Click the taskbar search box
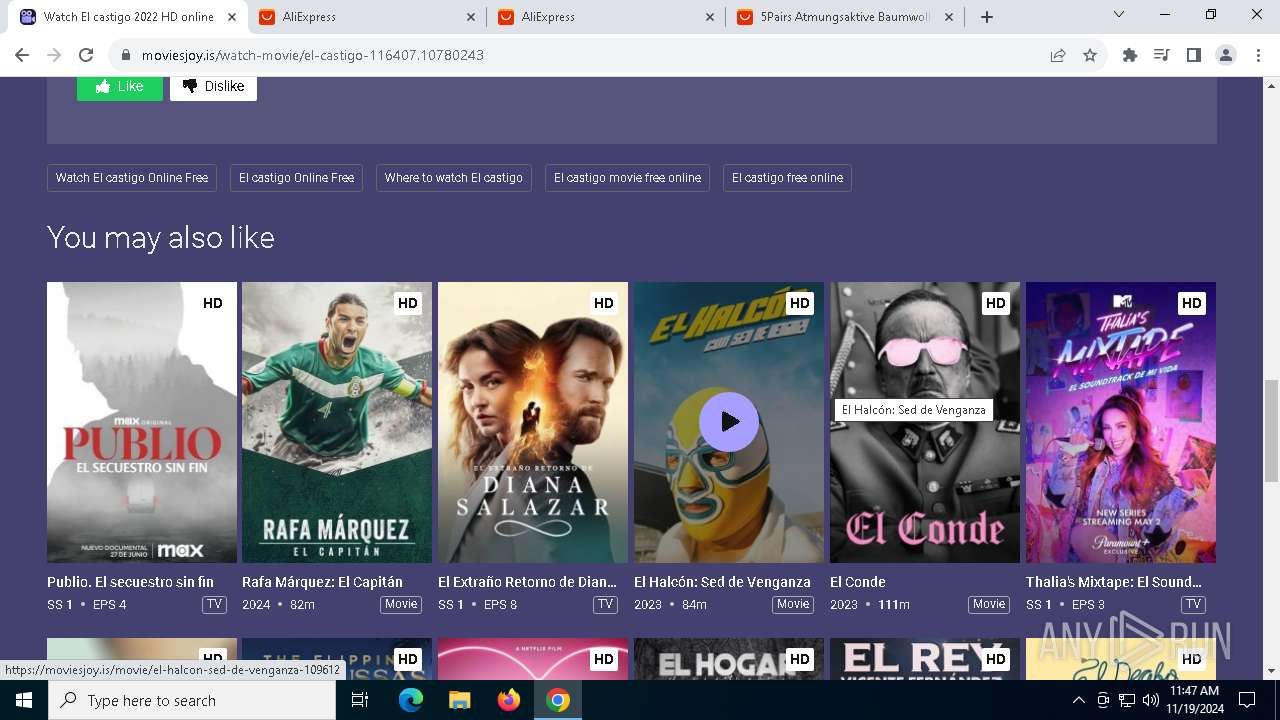 coord(192,700)
